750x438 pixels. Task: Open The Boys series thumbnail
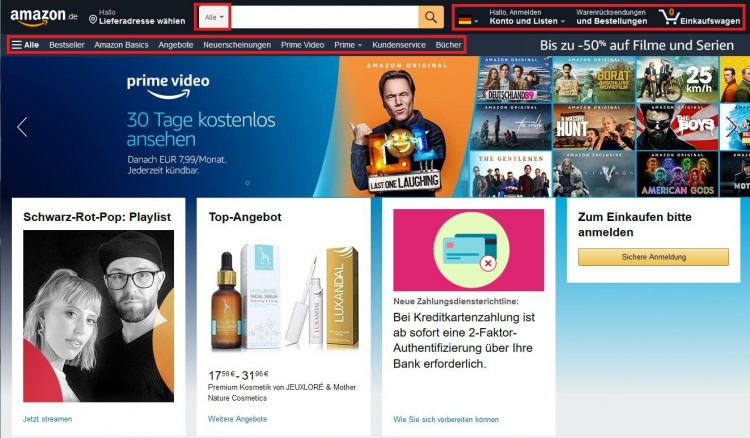(677, 127)
